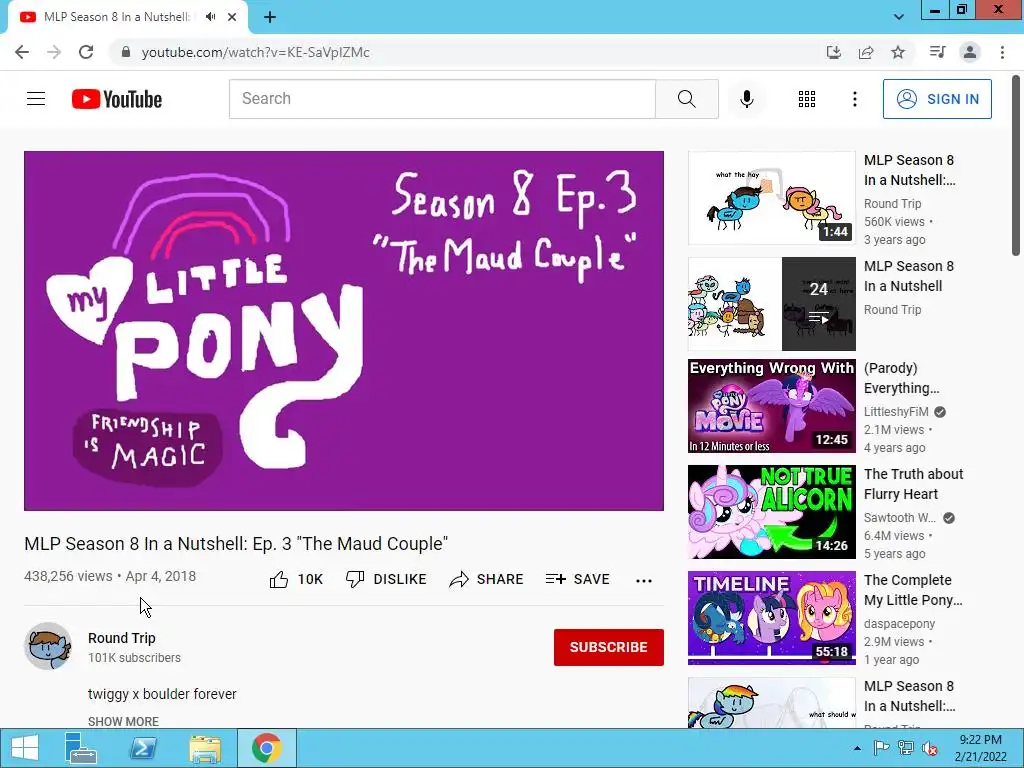Image resolution: width=1024 pixels, height=768 pixels.
Task: Launch PowerShell from taskbar
Action: coord(142,748)
